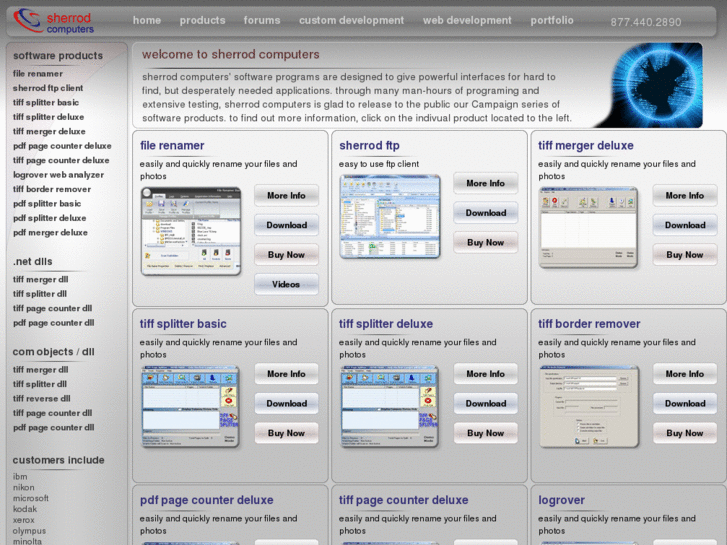Click Buy Now for tiff splitter basic
This screenshot has height=545, width=727.
(286, 433)
